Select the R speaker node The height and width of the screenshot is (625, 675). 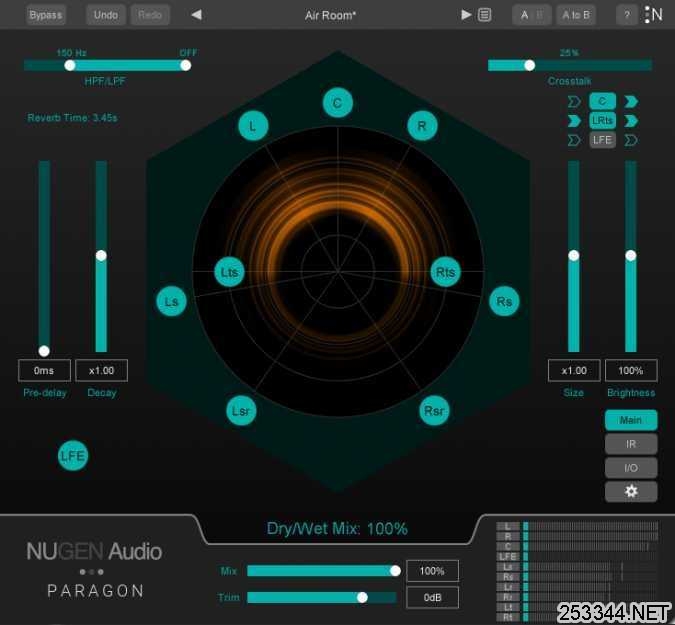click(x=422, y=126)
